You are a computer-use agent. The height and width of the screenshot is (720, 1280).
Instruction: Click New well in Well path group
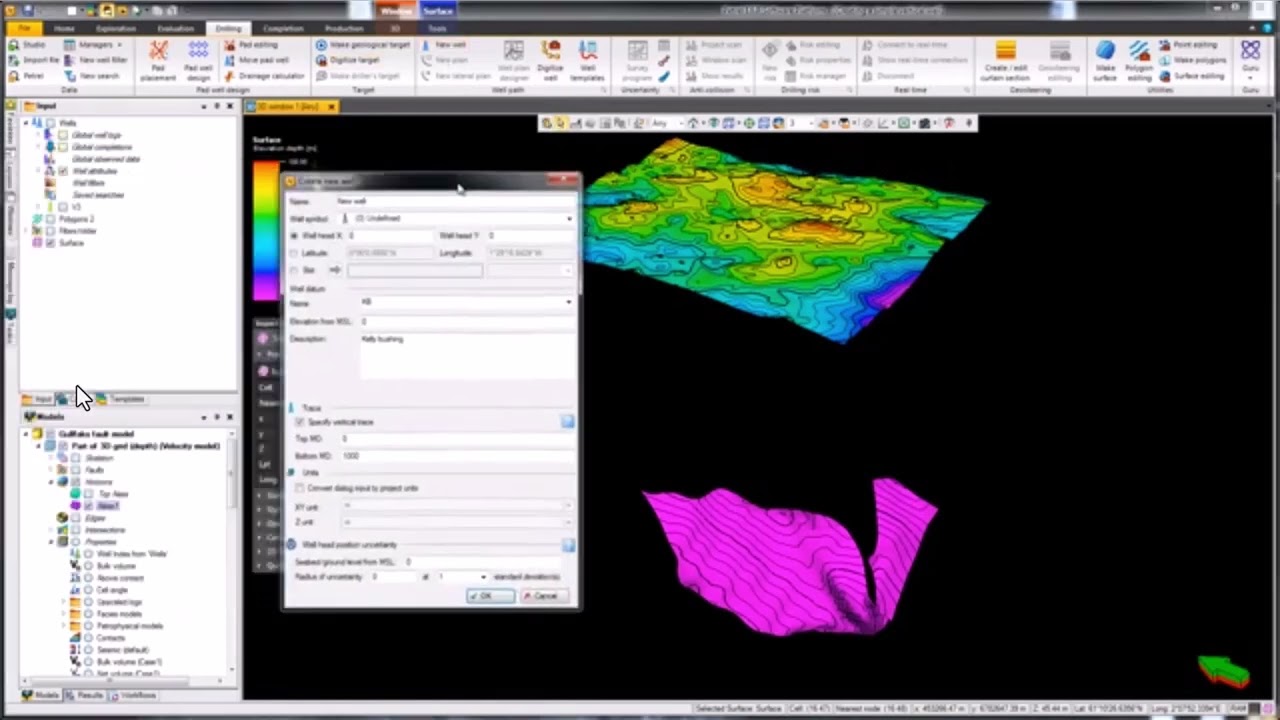[443, 45]
